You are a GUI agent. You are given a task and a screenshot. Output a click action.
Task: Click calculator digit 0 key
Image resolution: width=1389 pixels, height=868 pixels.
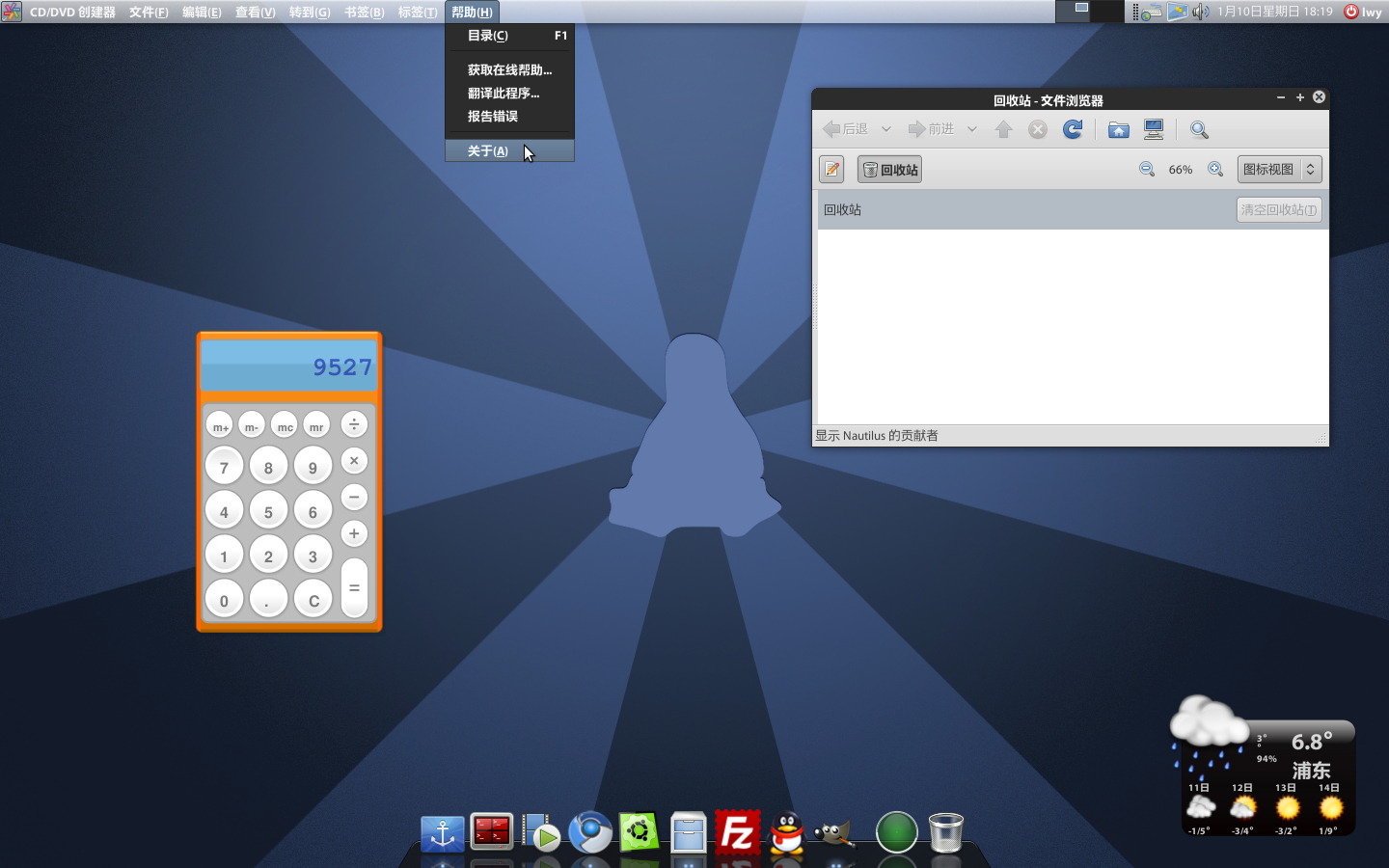224,600
